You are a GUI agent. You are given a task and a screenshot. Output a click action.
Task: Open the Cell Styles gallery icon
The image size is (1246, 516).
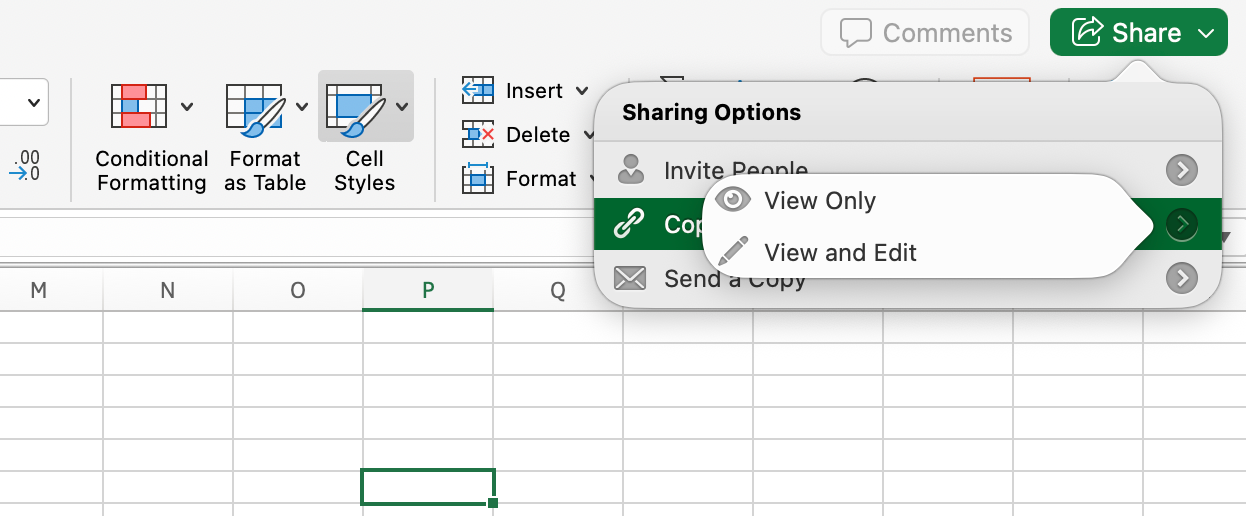[x=356, y=108]
